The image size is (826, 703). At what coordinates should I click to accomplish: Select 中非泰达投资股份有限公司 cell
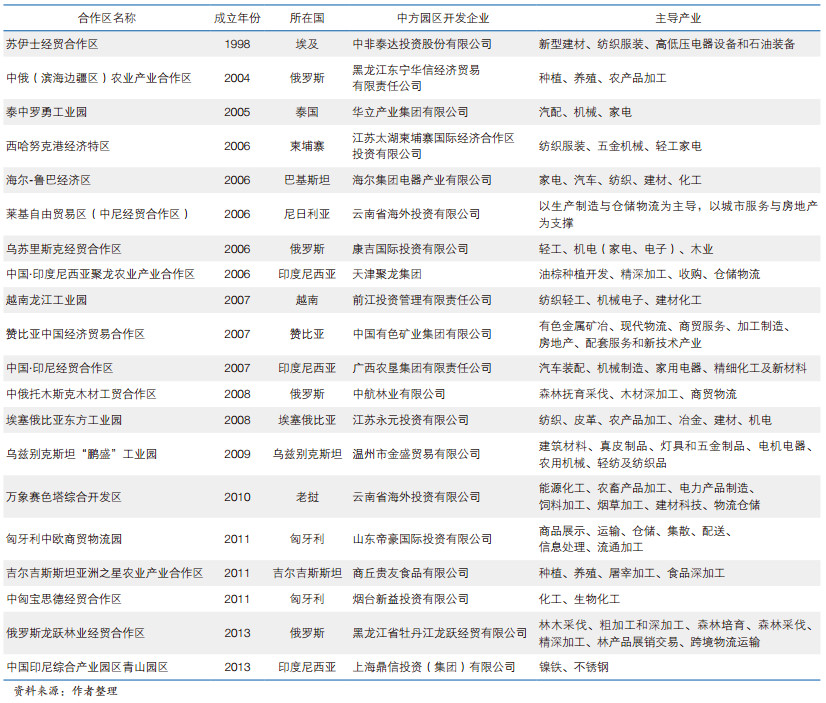point(422,44)
